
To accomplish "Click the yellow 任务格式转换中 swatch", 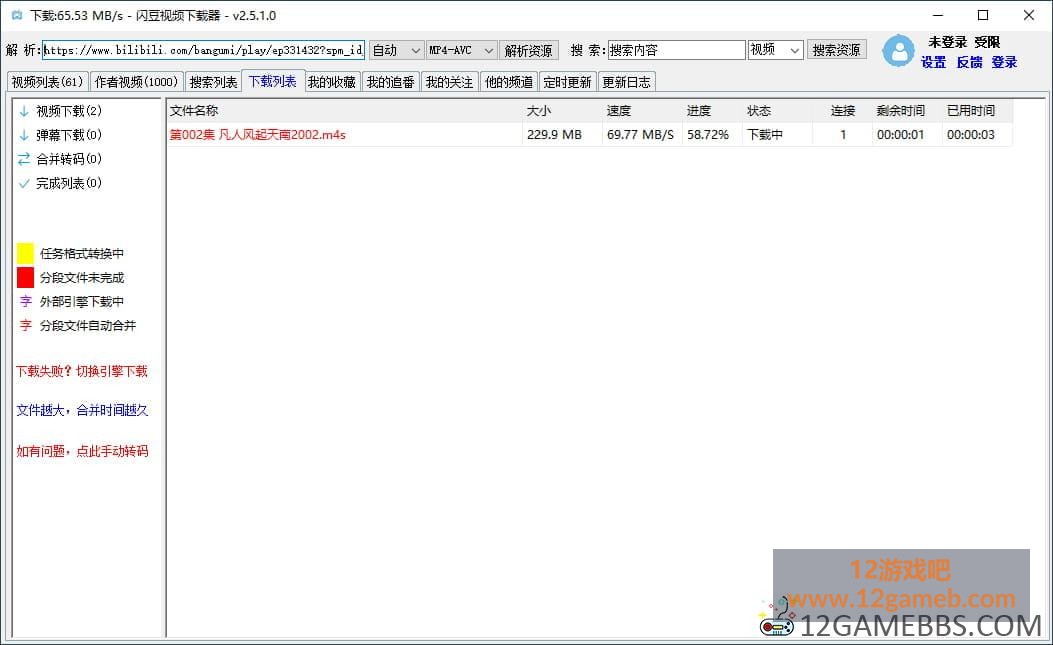I will pyautogui.click(x=26, y=253).
